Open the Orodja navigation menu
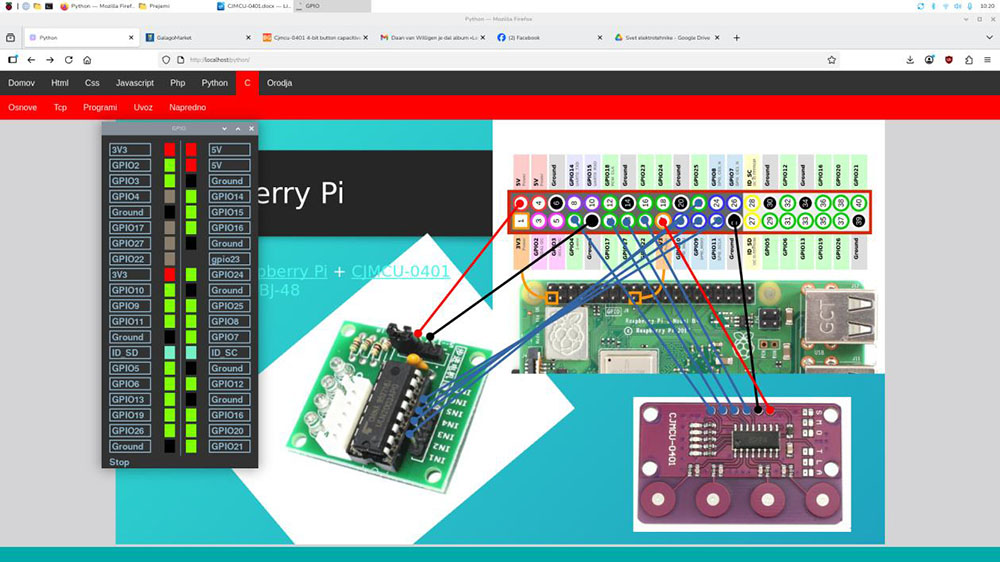Image resolution: width=1000 pixels, height=562 pixels. (279, 83)
